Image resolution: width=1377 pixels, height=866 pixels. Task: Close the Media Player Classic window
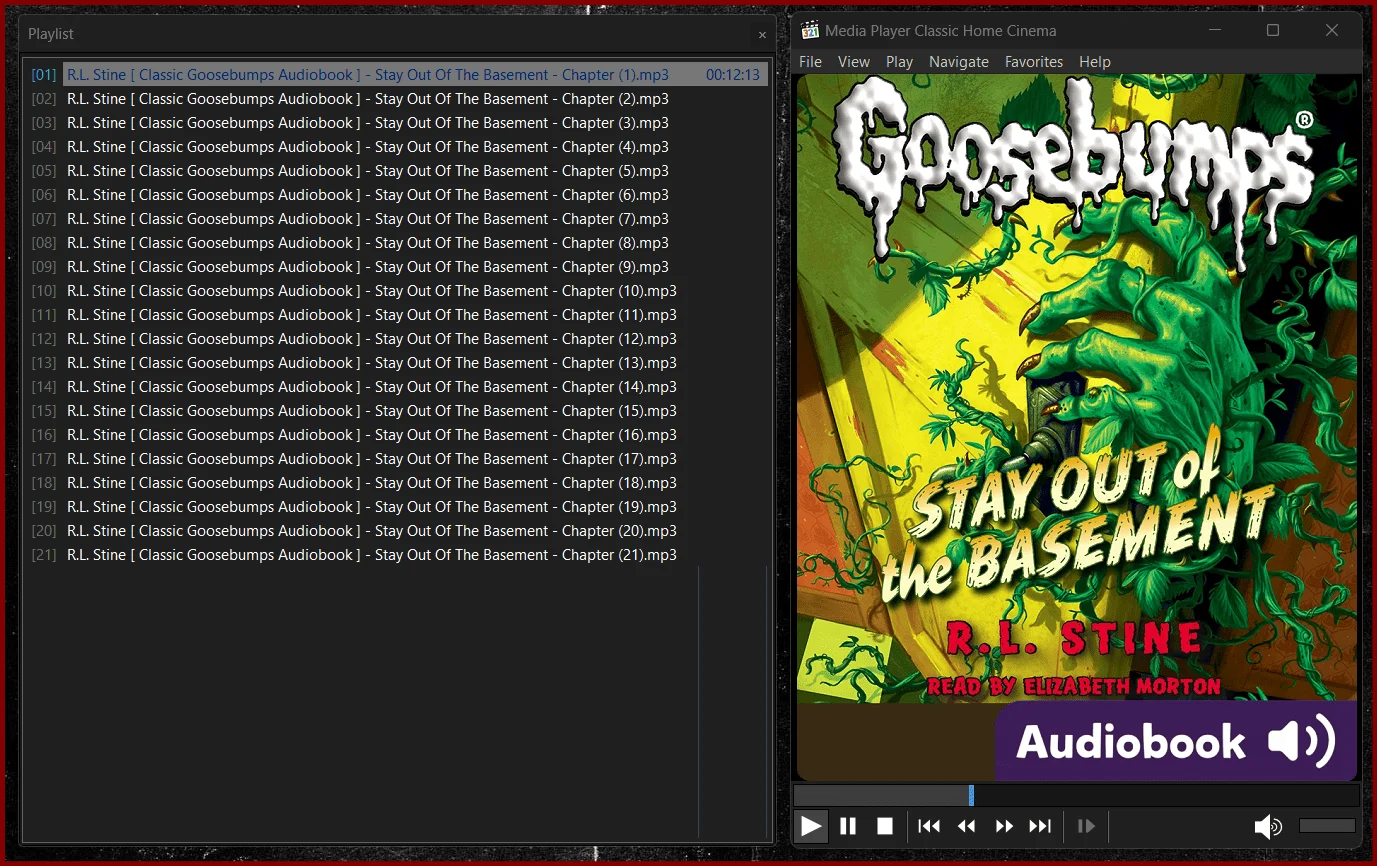tap(1332, 31)
